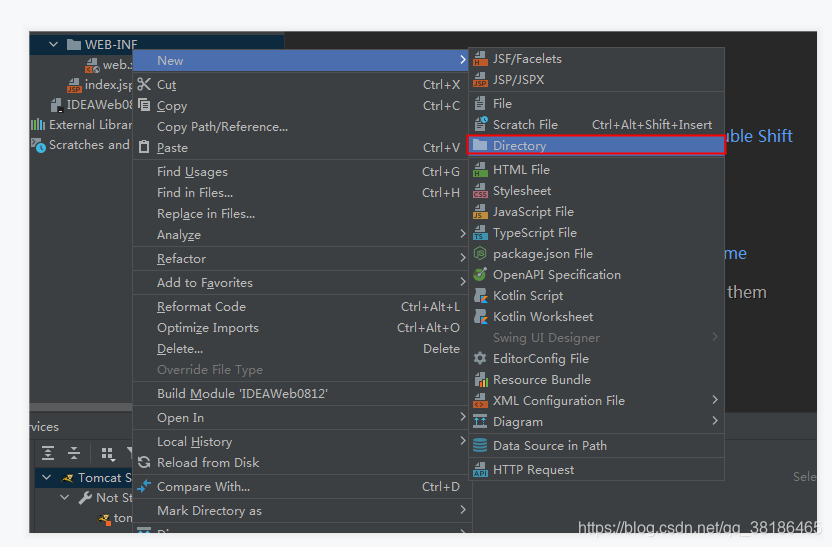Click the HTML File icon
832x547 pixels.
click(x=480, y=170)
